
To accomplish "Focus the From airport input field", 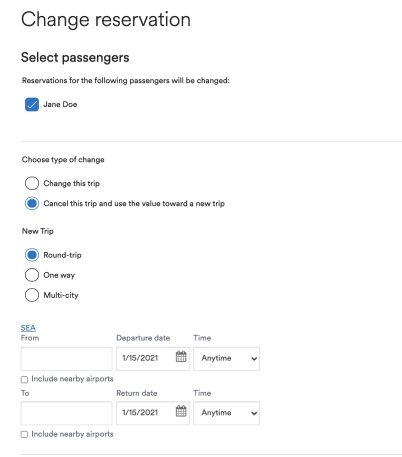I will point(66,359).
